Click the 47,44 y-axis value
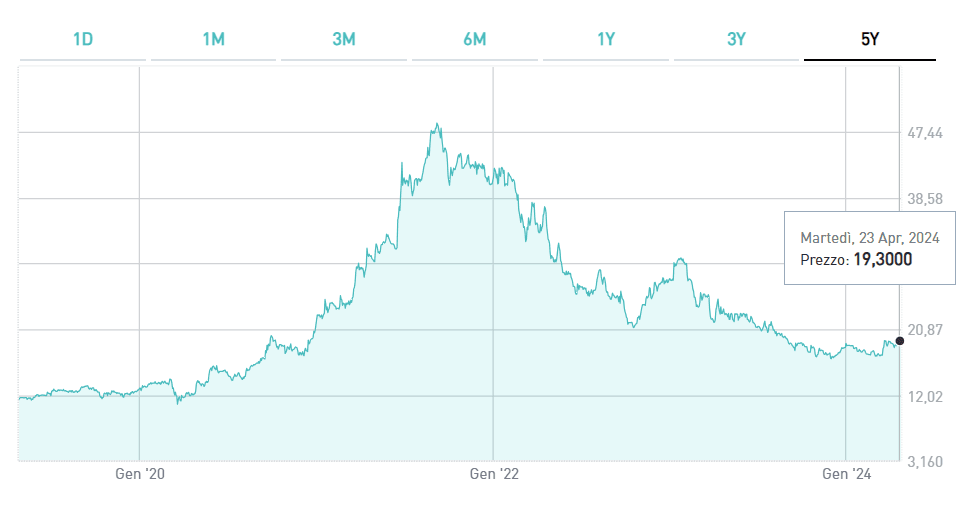This screenshot has height=531, width=974. [925, 133]
